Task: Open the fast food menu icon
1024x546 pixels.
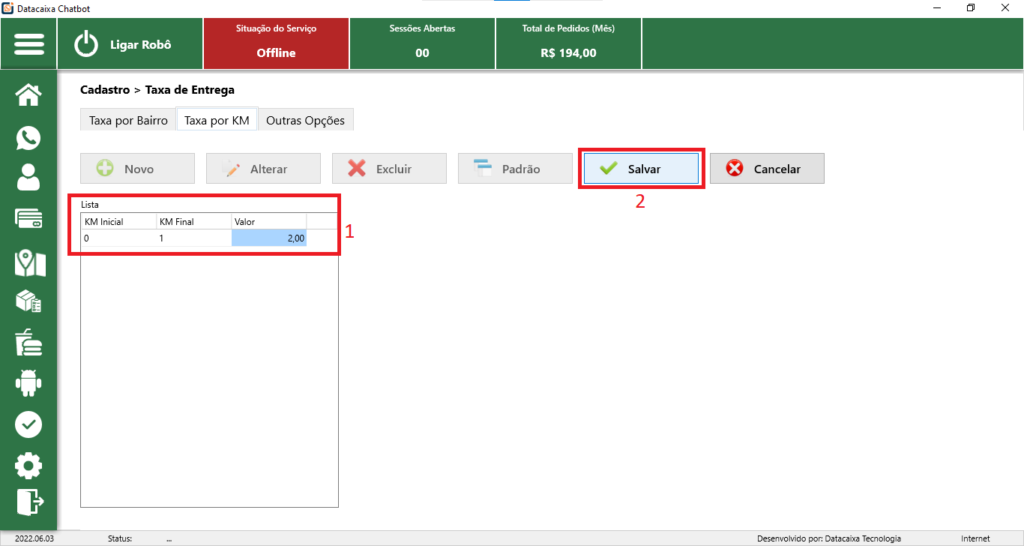Action: [x=29, y=343]
